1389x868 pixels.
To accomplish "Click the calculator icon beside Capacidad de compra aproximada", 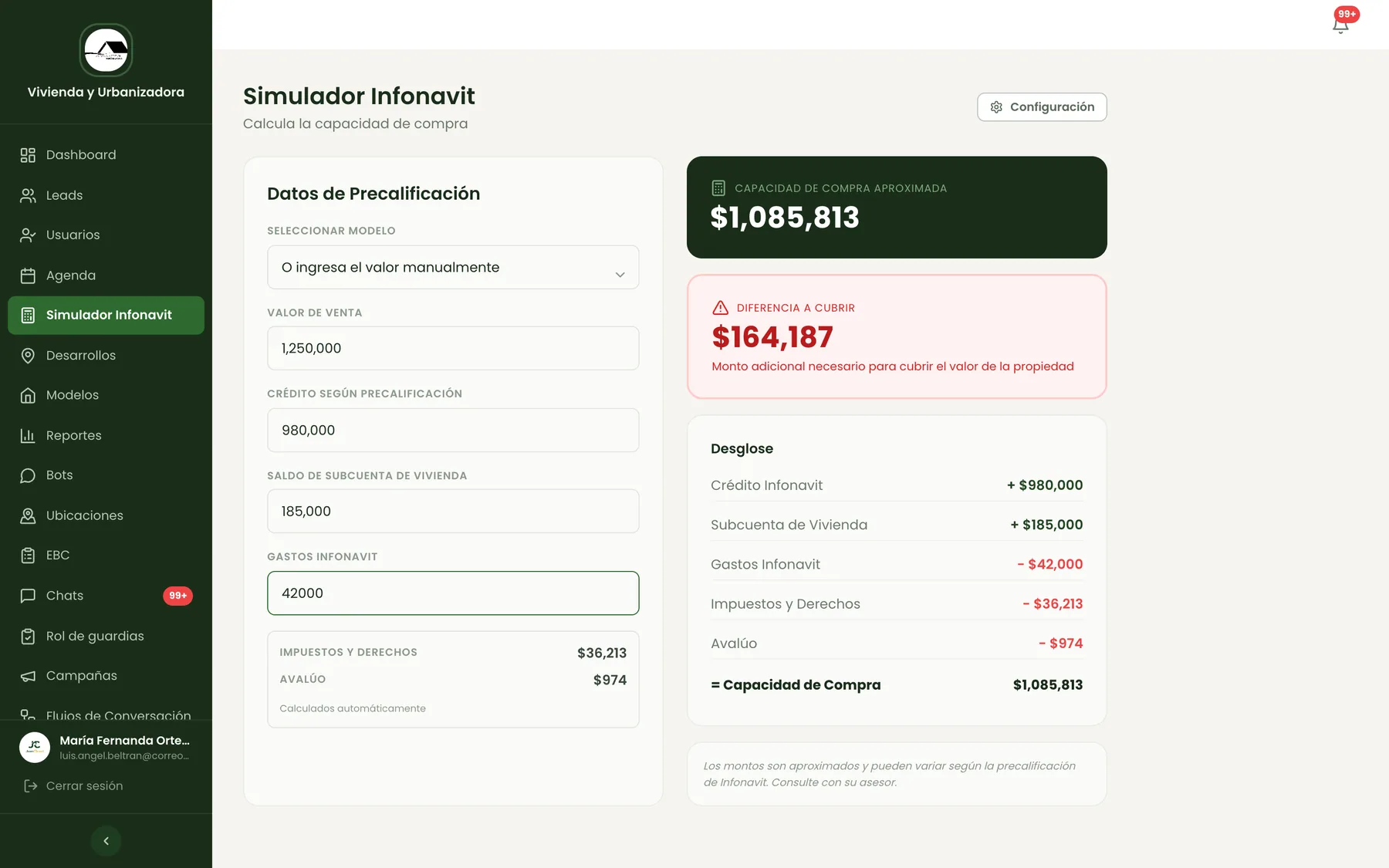I will coord(718,188).
